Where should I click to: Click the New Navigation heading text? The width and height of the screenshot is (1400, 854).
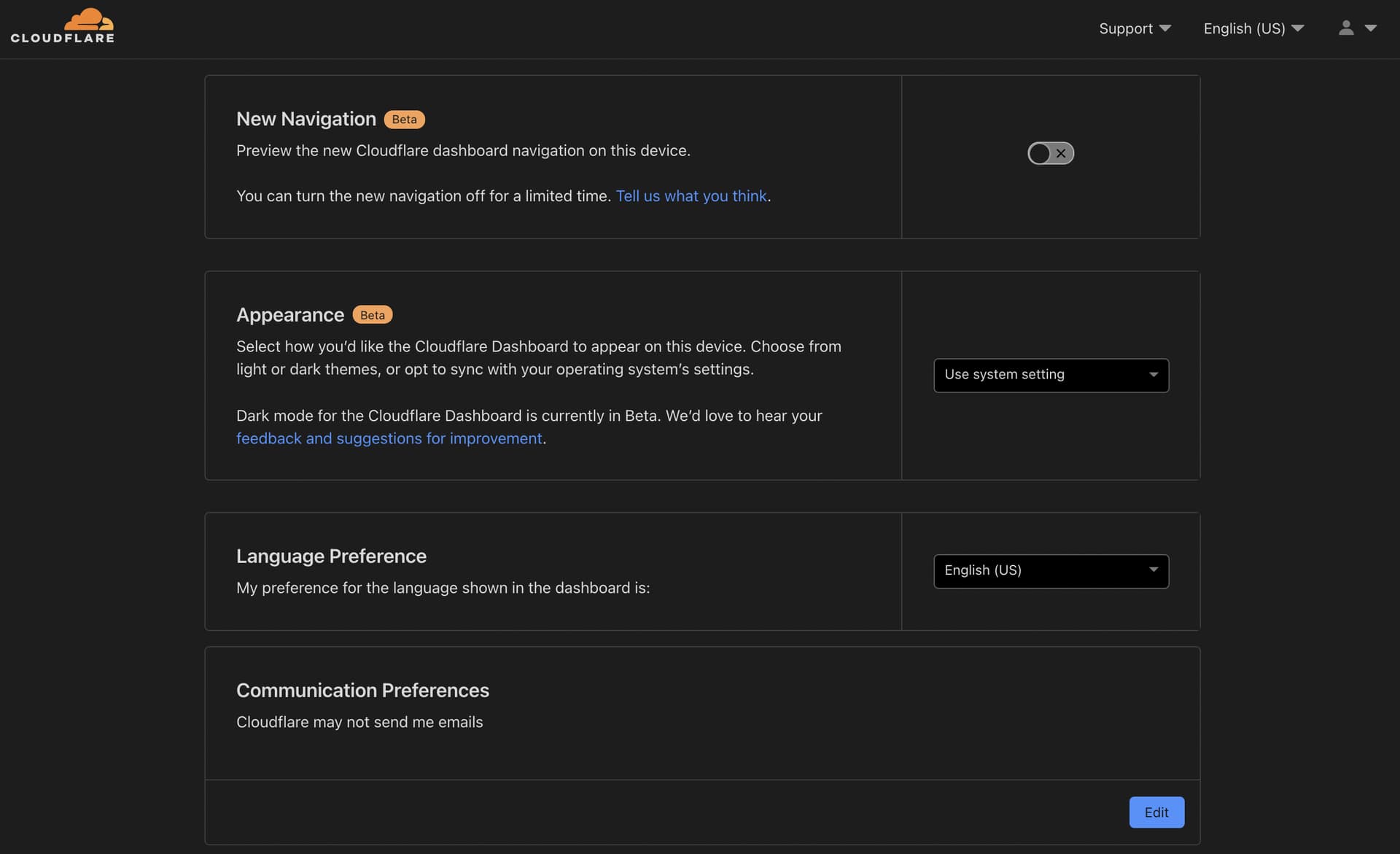(x=306, y=119)
